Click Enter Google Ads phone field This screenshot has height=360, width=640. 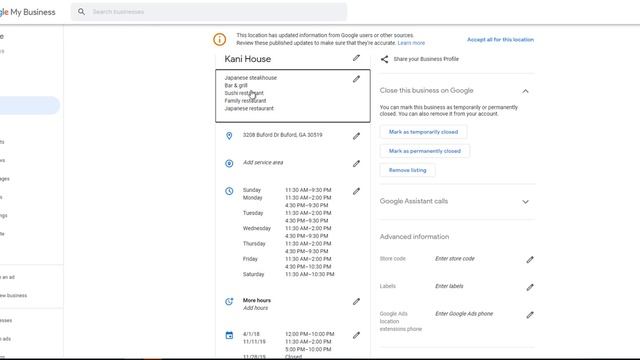click(x=464, y=314)
